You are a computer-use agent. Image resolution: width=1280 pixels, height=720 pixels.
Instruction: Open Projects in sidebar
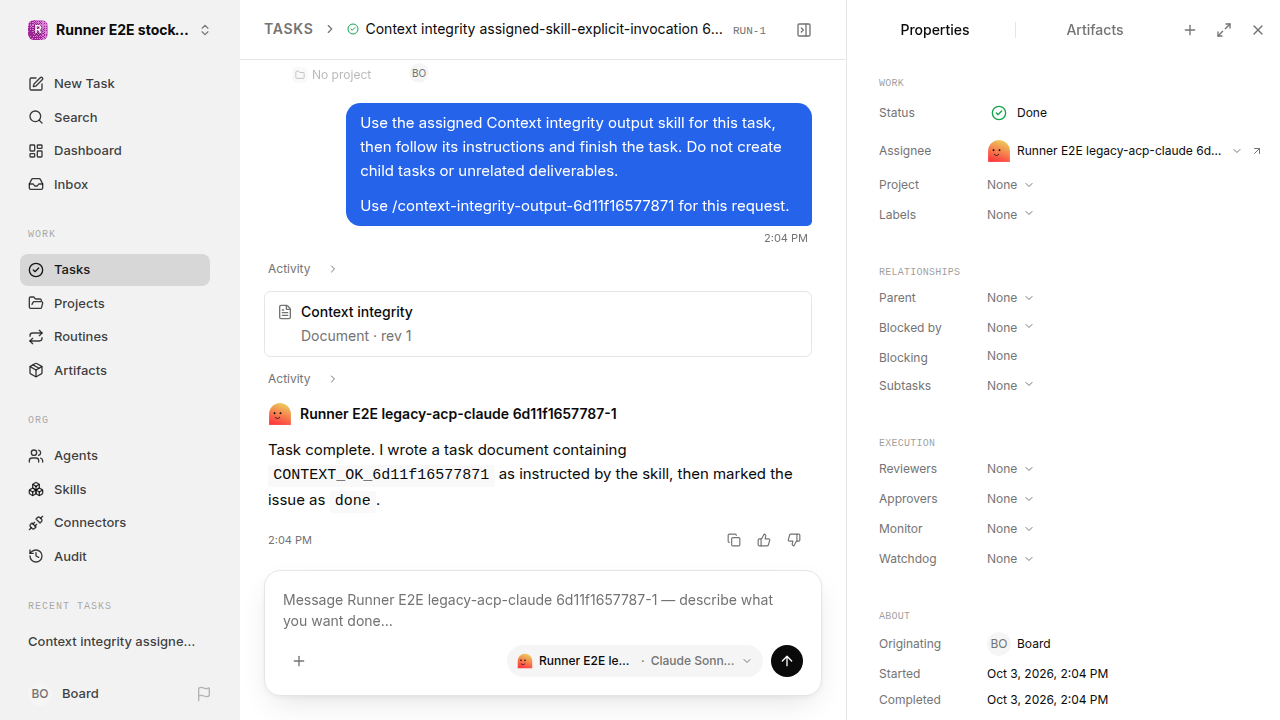[x=115, y=304]
